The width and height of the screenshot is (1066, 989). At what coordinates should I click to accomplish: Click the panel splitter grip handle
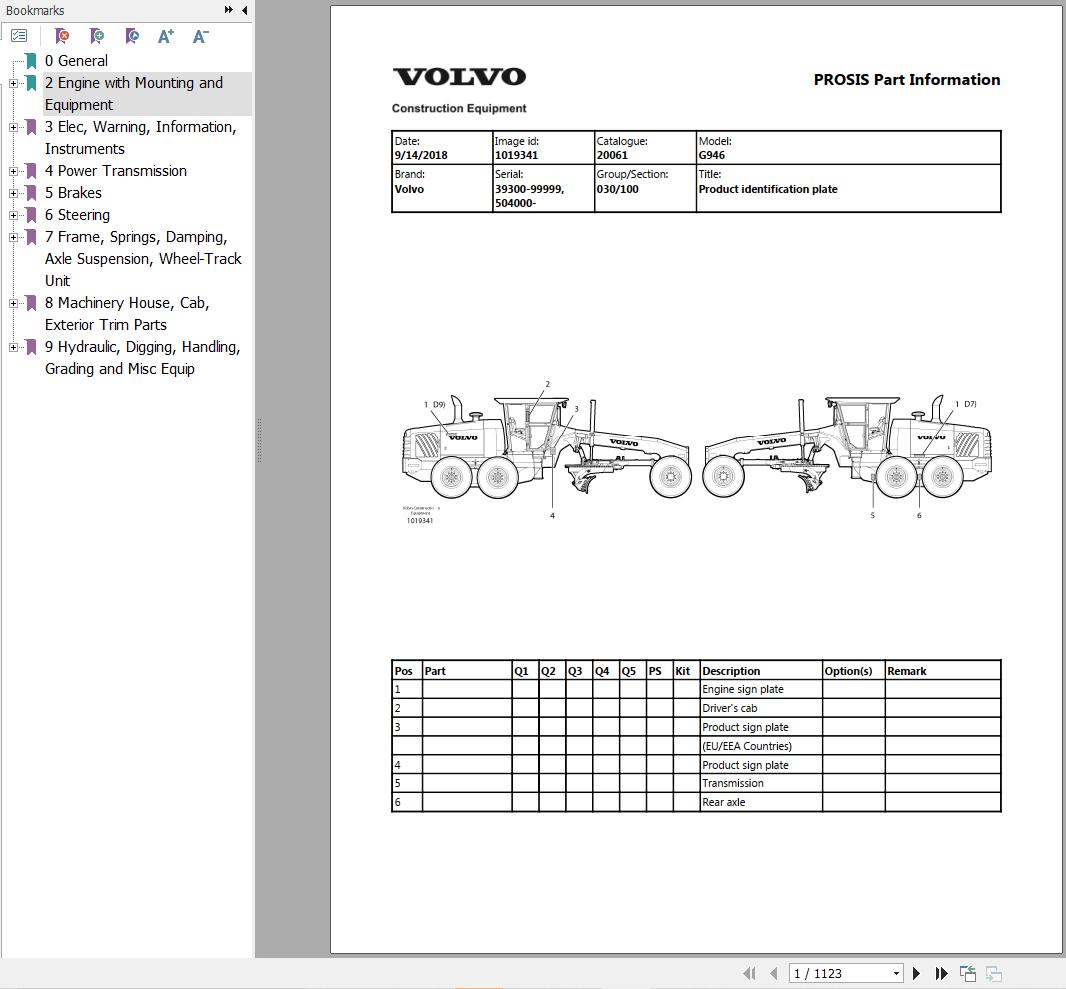click(260, 440)
